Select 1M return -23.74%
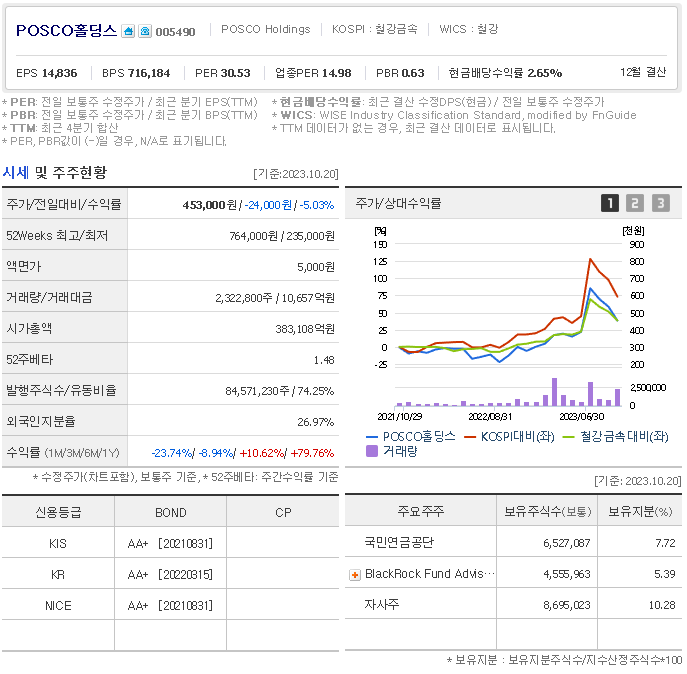Screen dimensions: 687x674 171,453
